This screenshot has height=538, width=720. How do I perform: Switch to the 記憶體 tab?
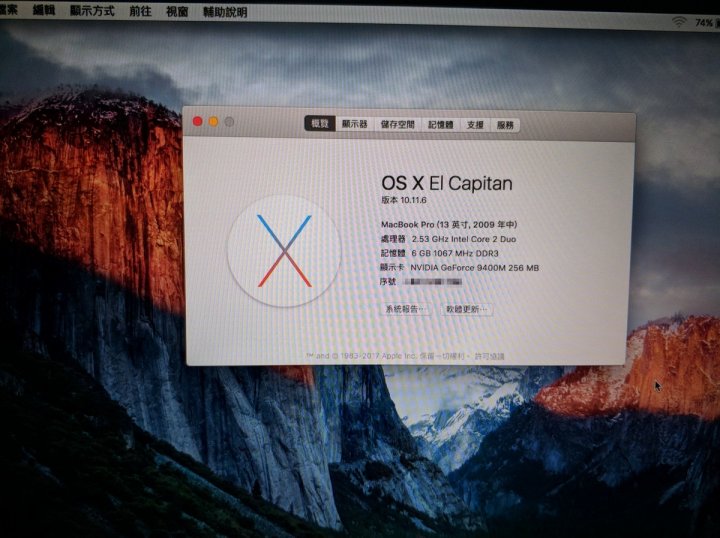(x=440, y=125)
